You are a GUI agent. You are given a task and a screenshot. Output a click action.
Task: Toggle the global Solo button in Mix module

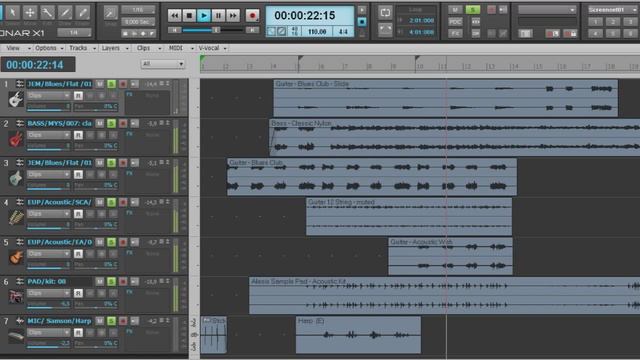click(x=473, y=9)
